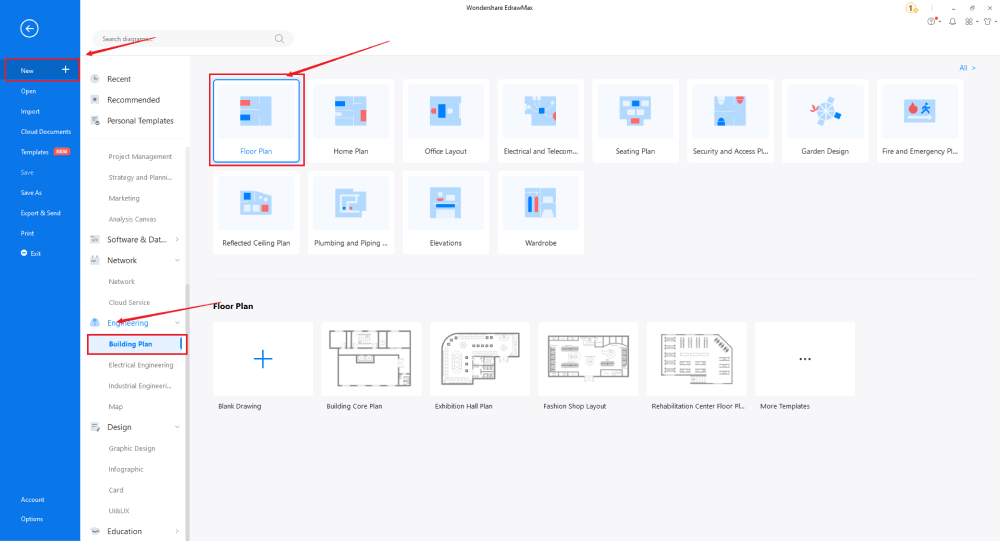The height and width of the screenshot is (541, 1000).
Task: Open Reflected Ceiling Plan icon
Action: [256, 204]
